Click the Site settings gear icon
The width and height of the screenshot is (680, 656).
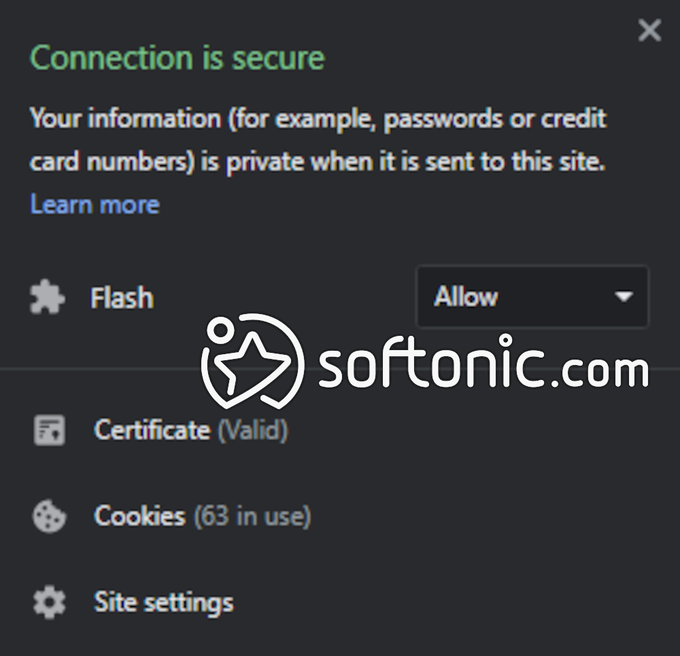coord(48,602)
